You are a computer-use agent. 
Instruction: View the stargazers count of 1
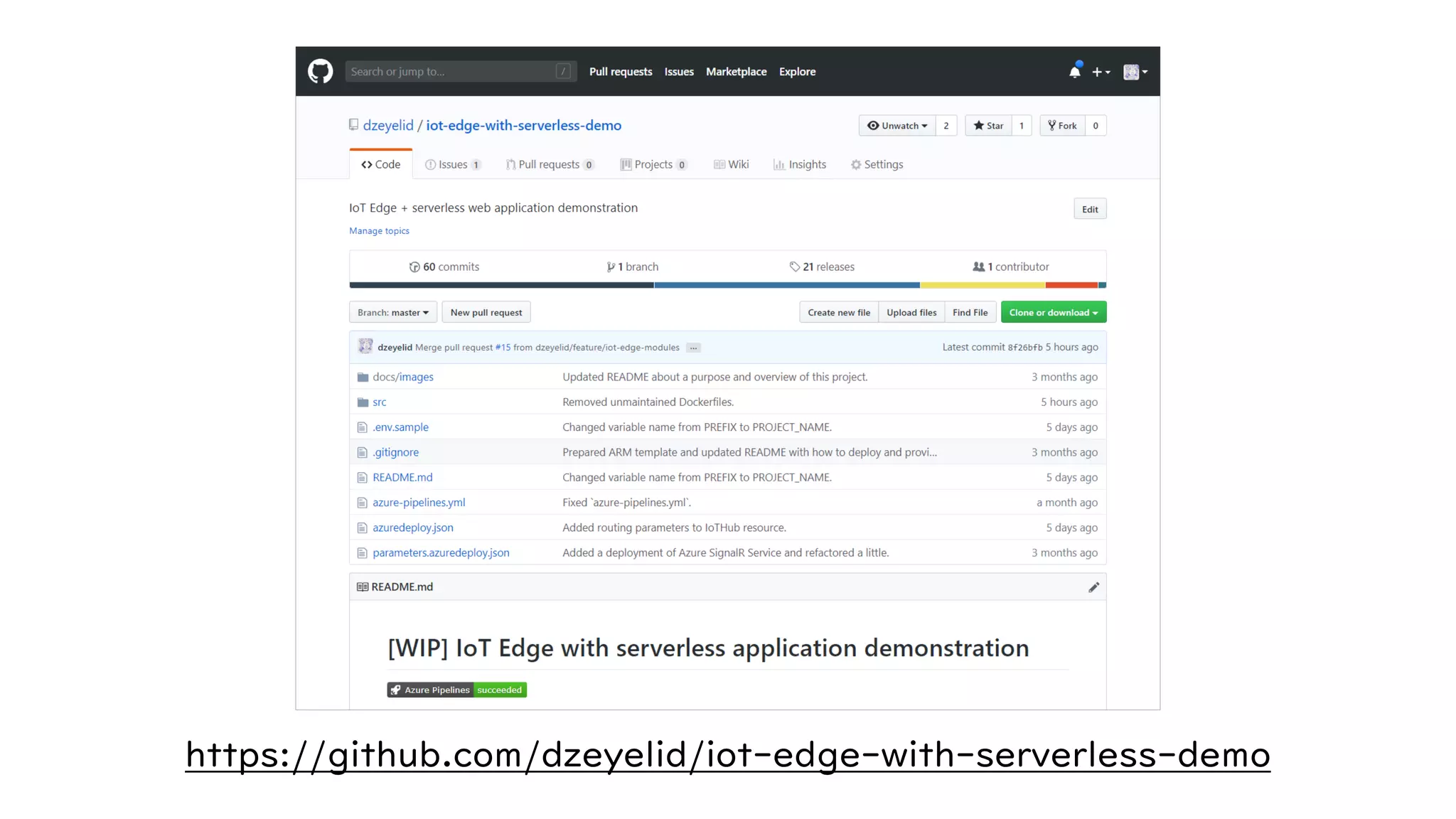(x=1022, y=126)
